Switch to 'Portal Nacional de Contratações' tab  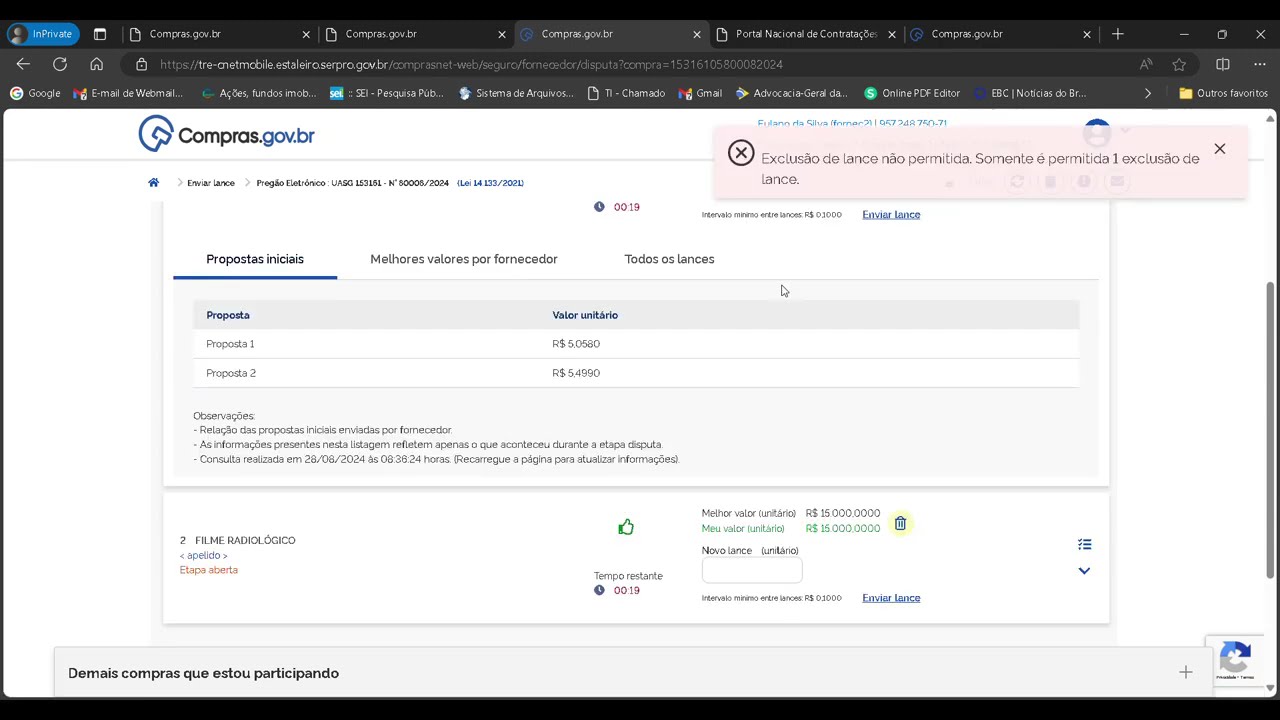pyautogui.click(x=806, y=34)
